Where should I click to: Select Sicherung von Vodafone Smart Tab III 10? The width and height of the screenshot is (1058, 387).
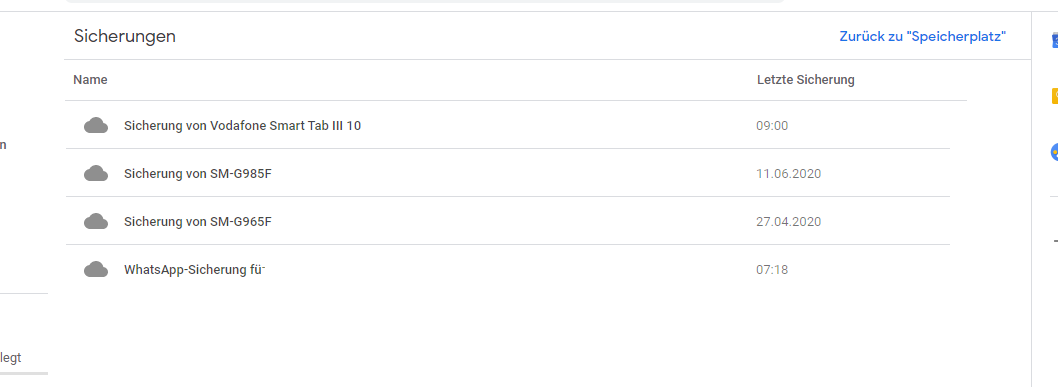[x=507, y=125]
